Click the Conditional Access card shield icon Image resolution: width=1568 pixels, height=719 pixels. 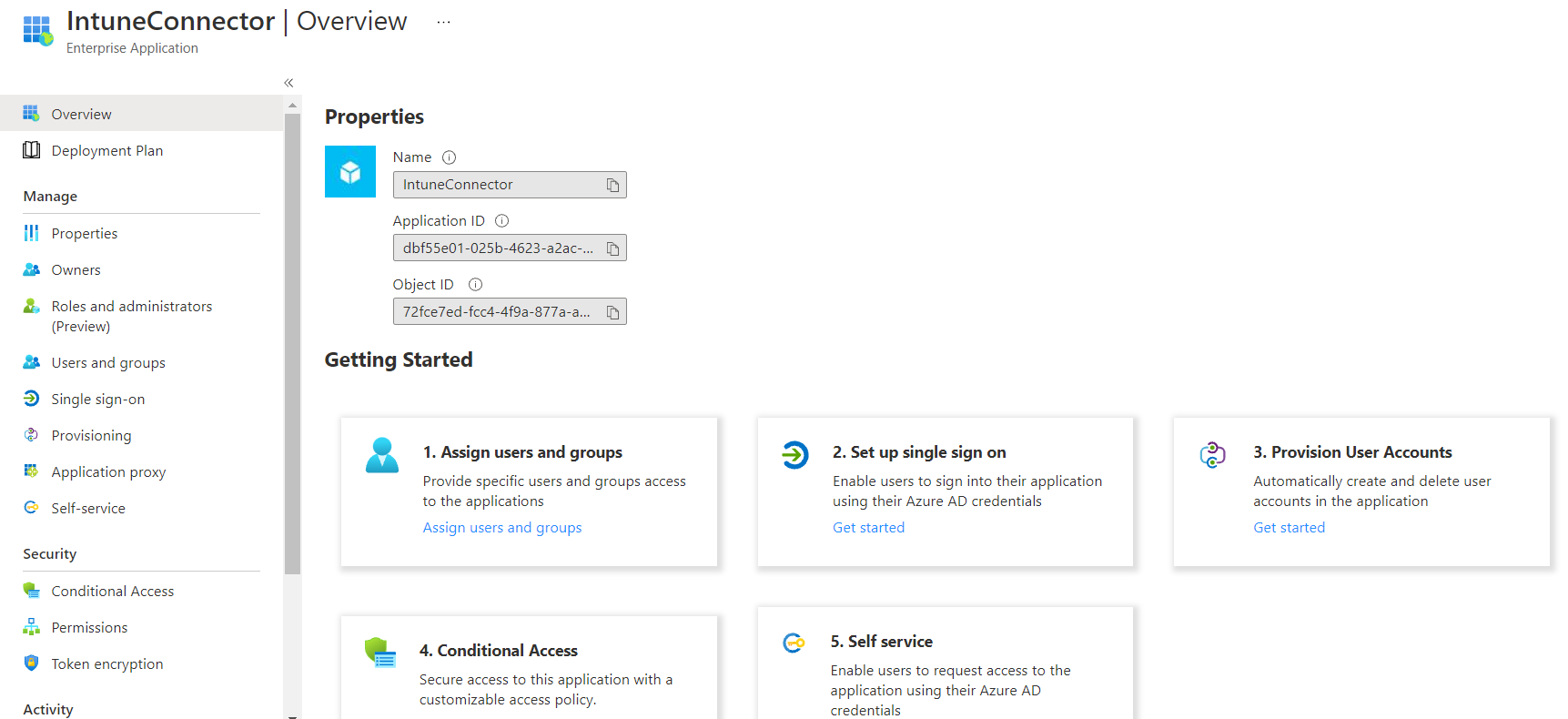point(380,653)
